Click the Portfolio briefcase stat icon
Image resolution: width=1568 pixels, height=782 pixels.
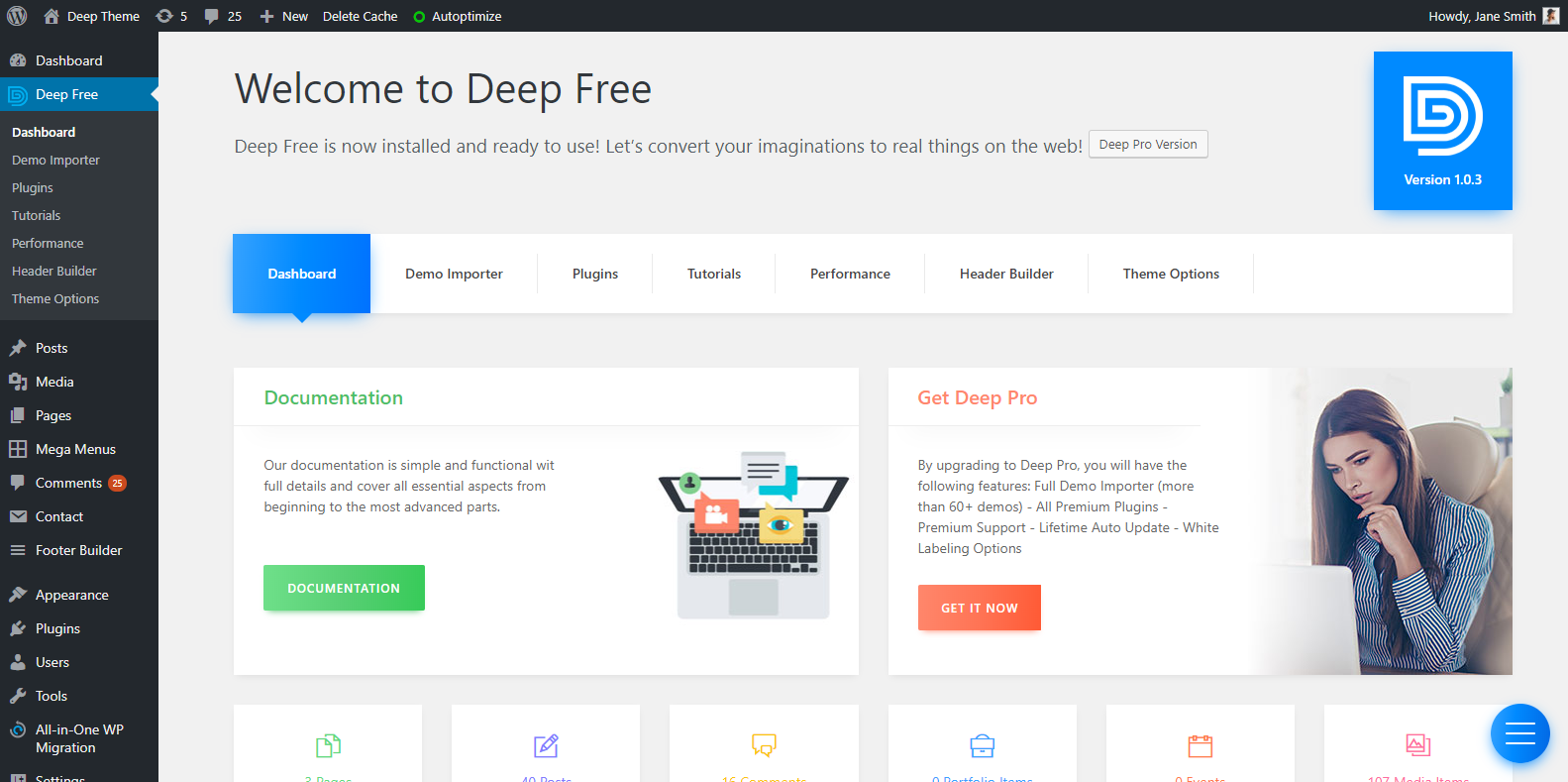coord(982,745)
